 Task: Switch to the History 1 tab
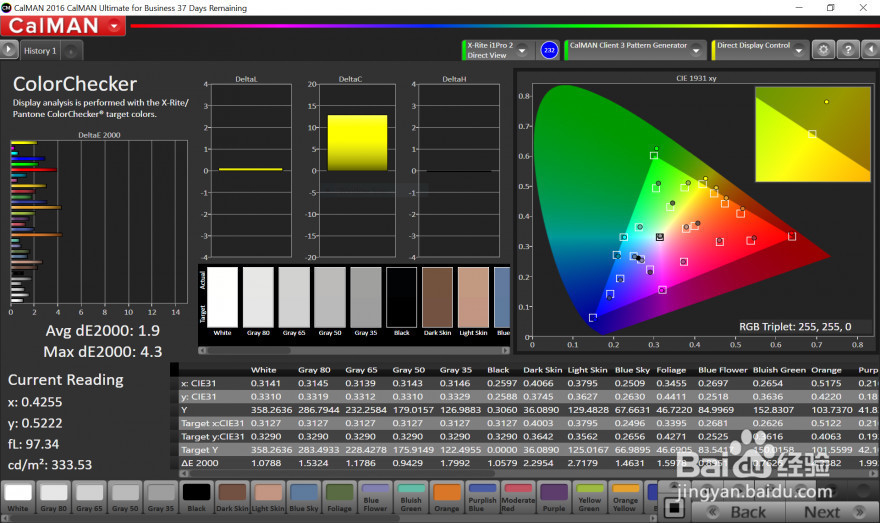[x=40, y=51]
